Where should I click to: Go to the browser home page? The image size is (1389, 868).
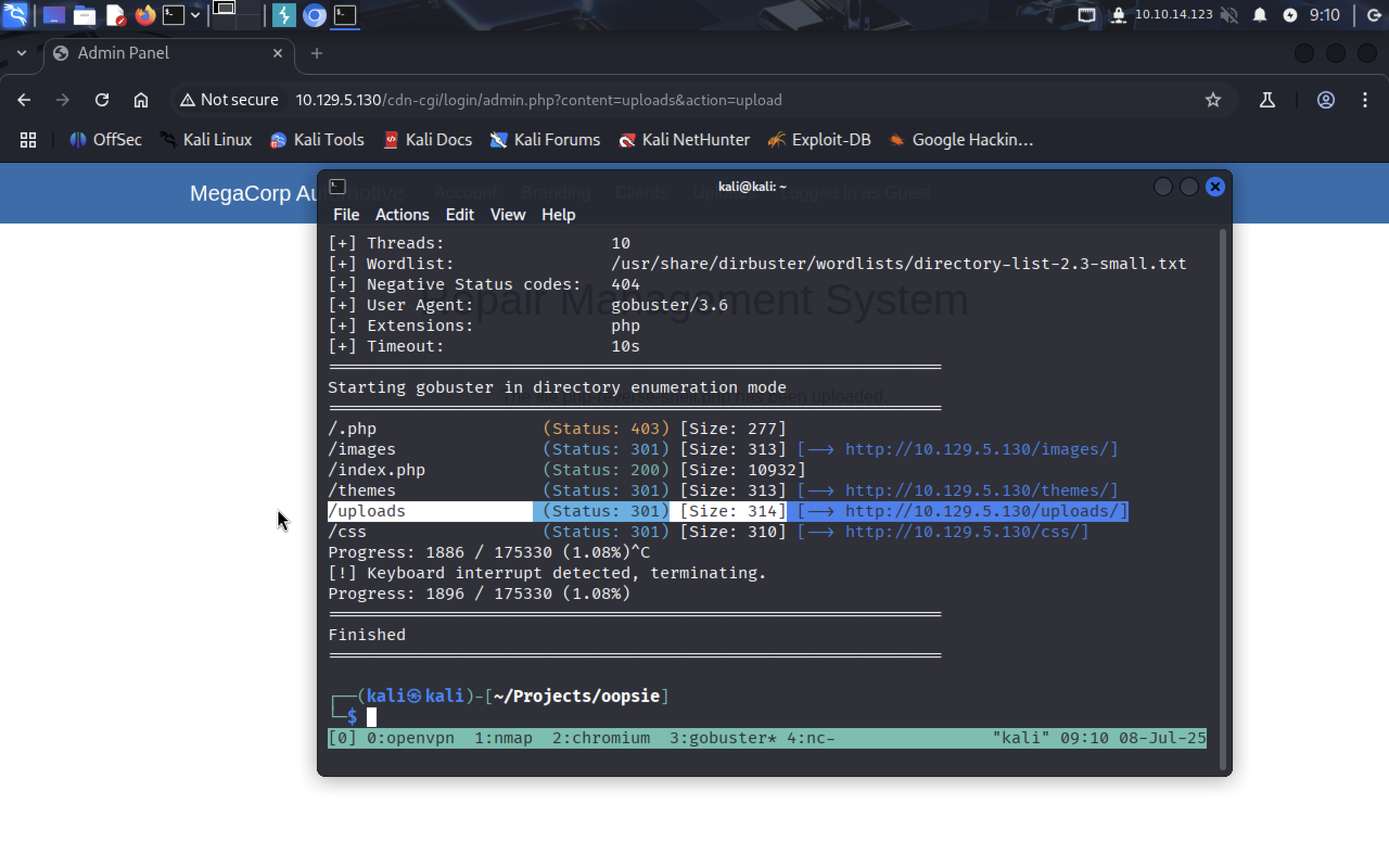(x=141, y=100)
